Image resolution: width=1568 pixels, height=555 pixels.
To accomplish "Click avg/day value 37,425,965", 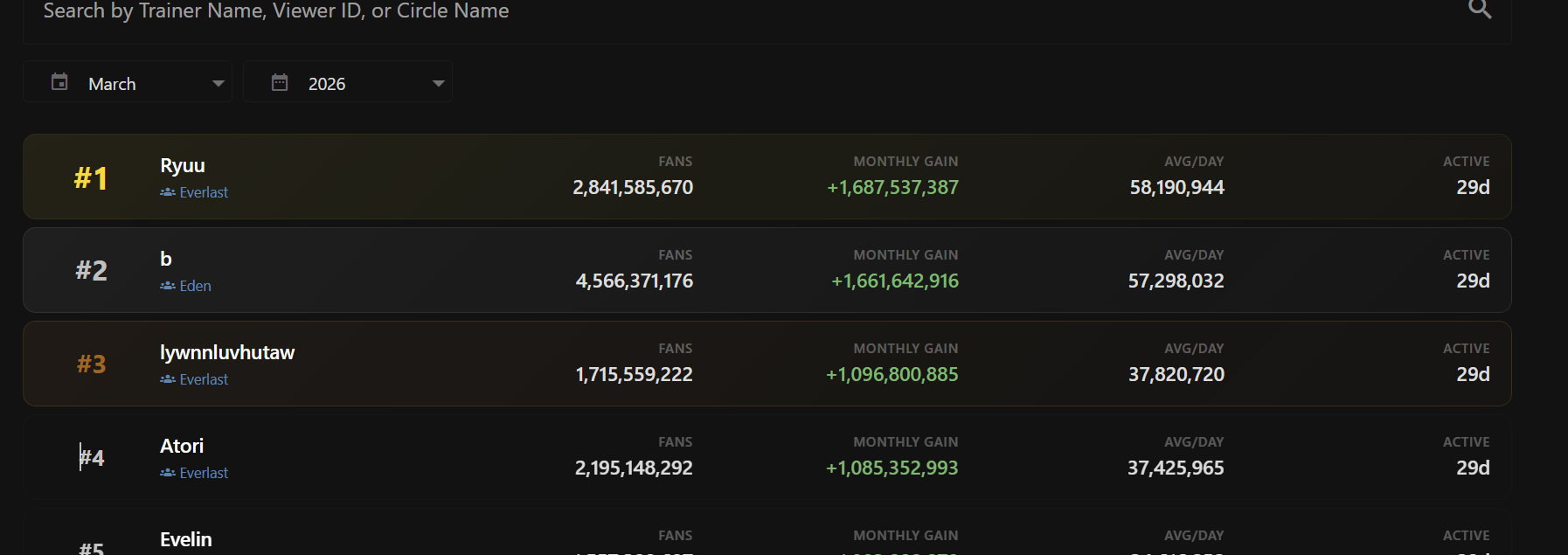I will point(1176,468).
